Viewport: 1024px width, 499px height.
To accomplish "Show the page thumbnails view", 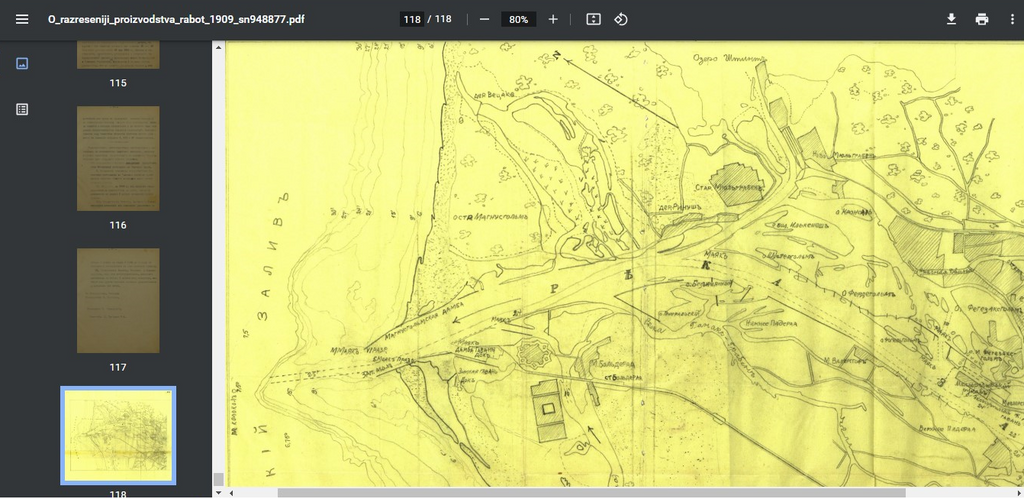I will (22, 63).
